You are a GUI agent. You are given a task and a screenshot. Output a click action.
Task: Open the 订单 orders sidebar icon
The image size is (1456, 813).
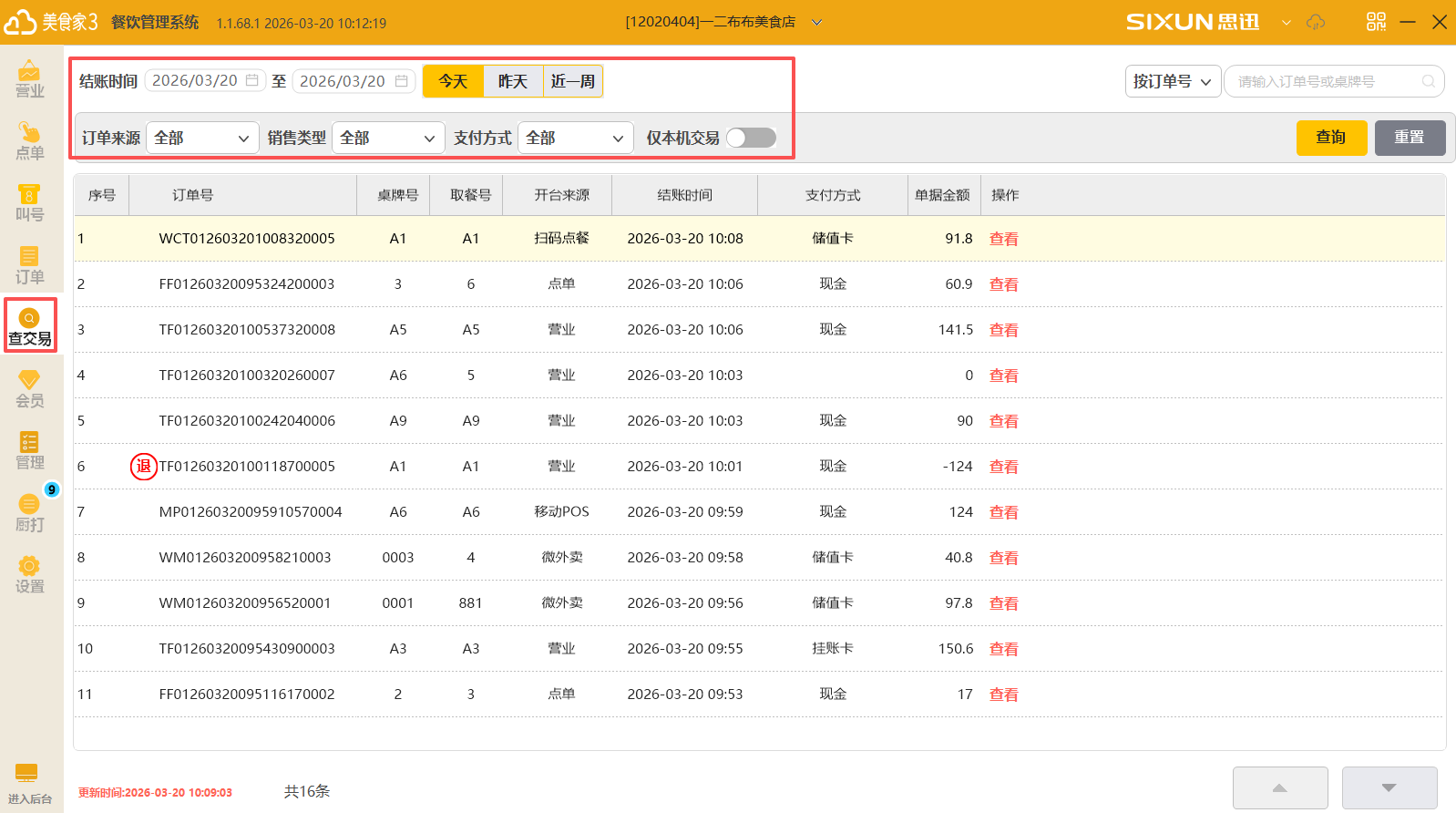29,265
